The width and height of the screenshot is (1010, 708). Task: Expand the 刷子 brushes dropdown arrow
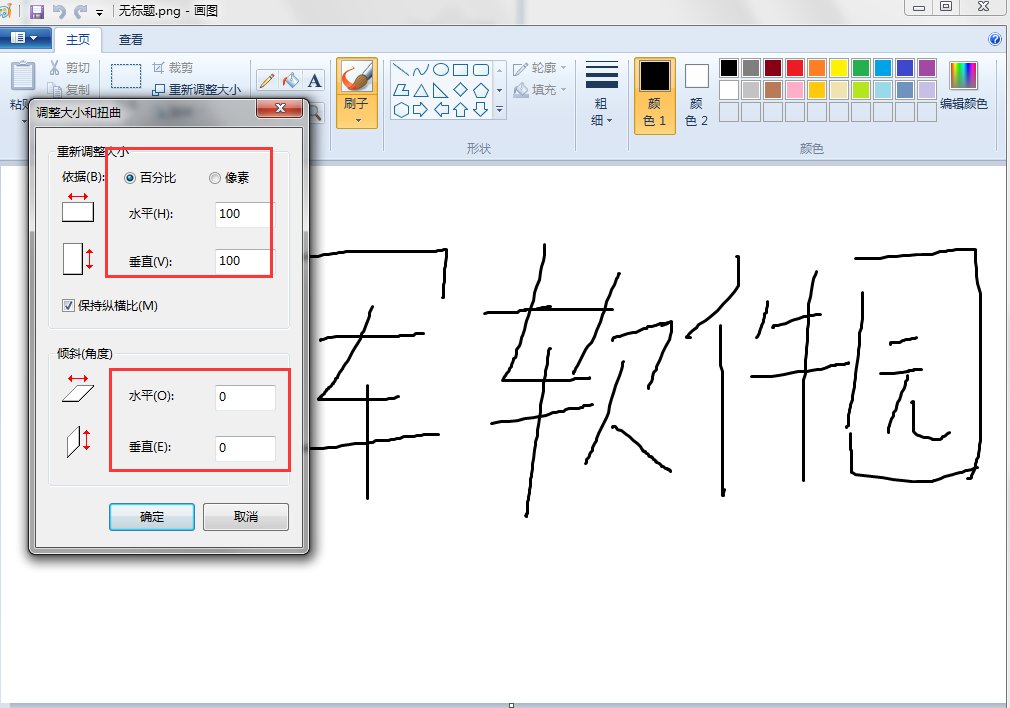point(357,120)
